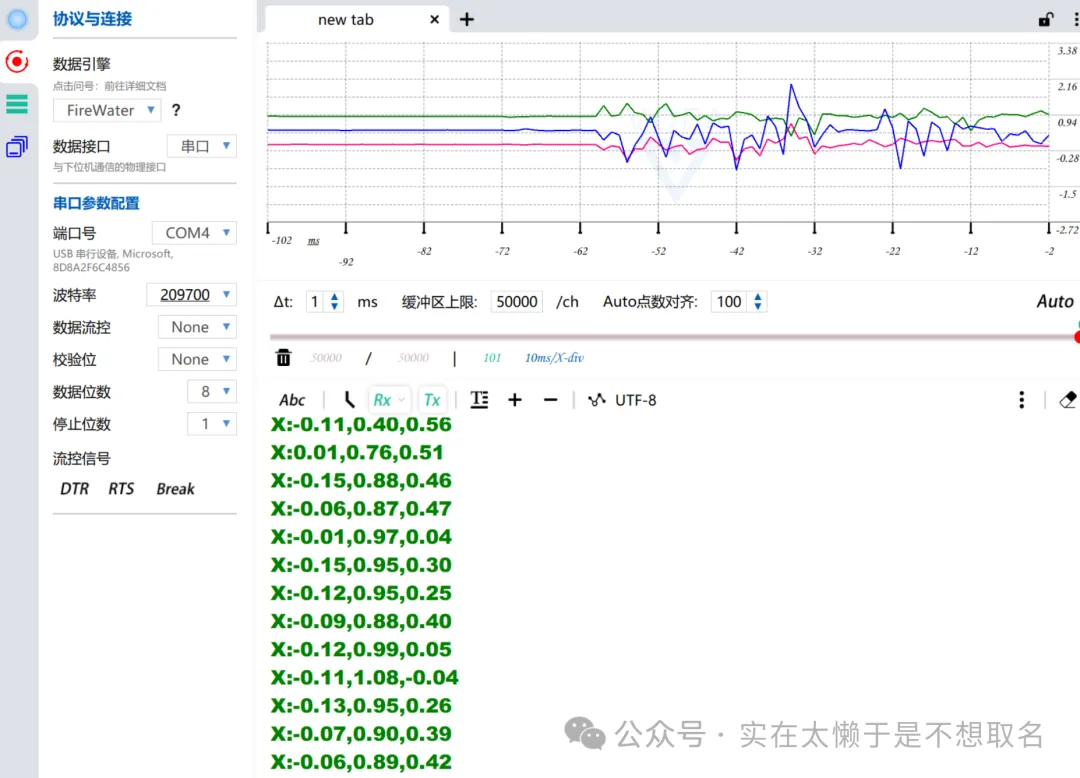Open the green list panel icon

pyautogui.click(x=17, y=104)
